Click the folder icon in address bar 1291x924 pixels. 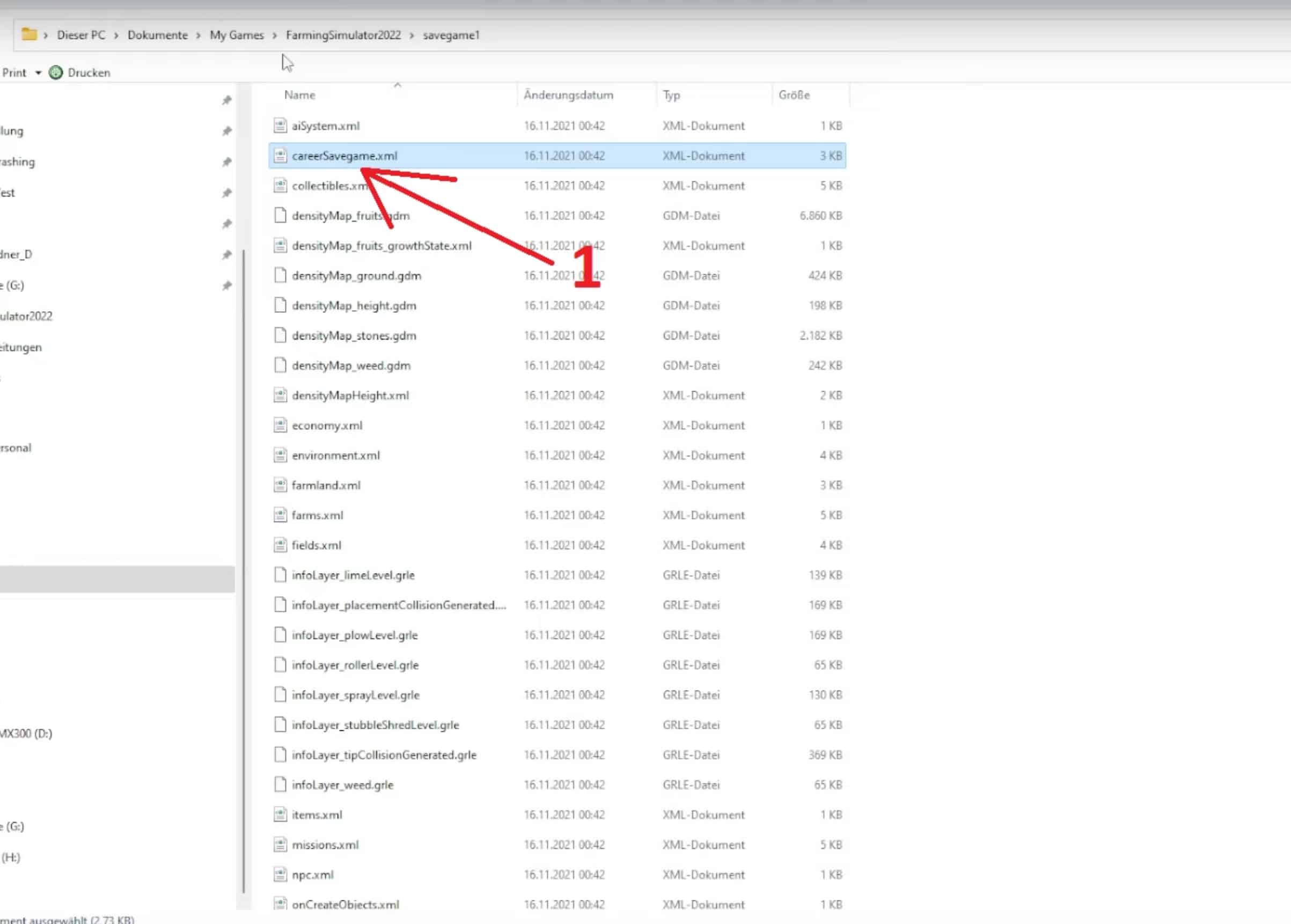[29, 35]
